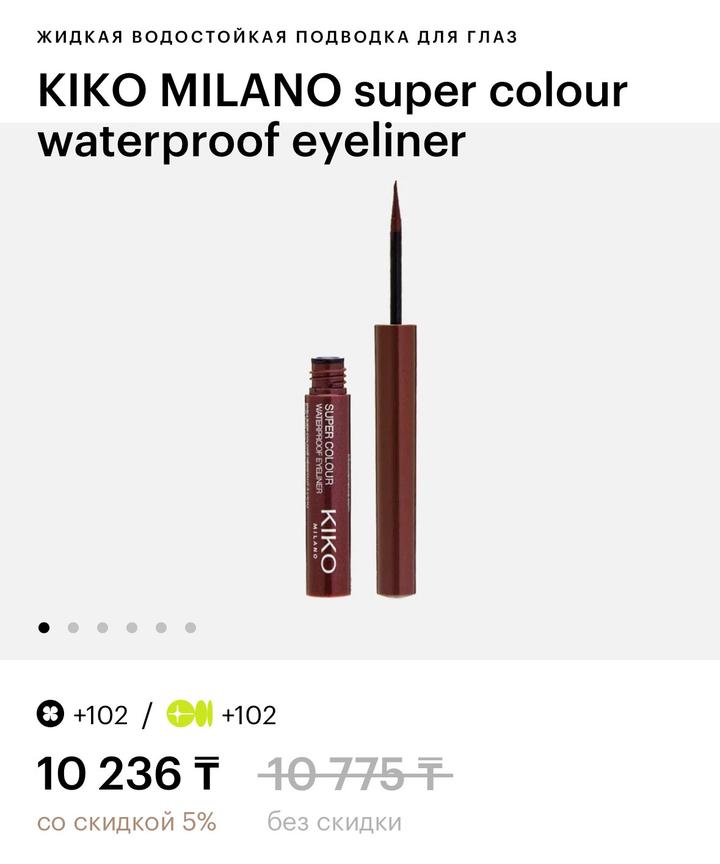This screenshot has height=864, width=720.
Task: Click the black clover bonus icon
Action: (x=50, y=715)
